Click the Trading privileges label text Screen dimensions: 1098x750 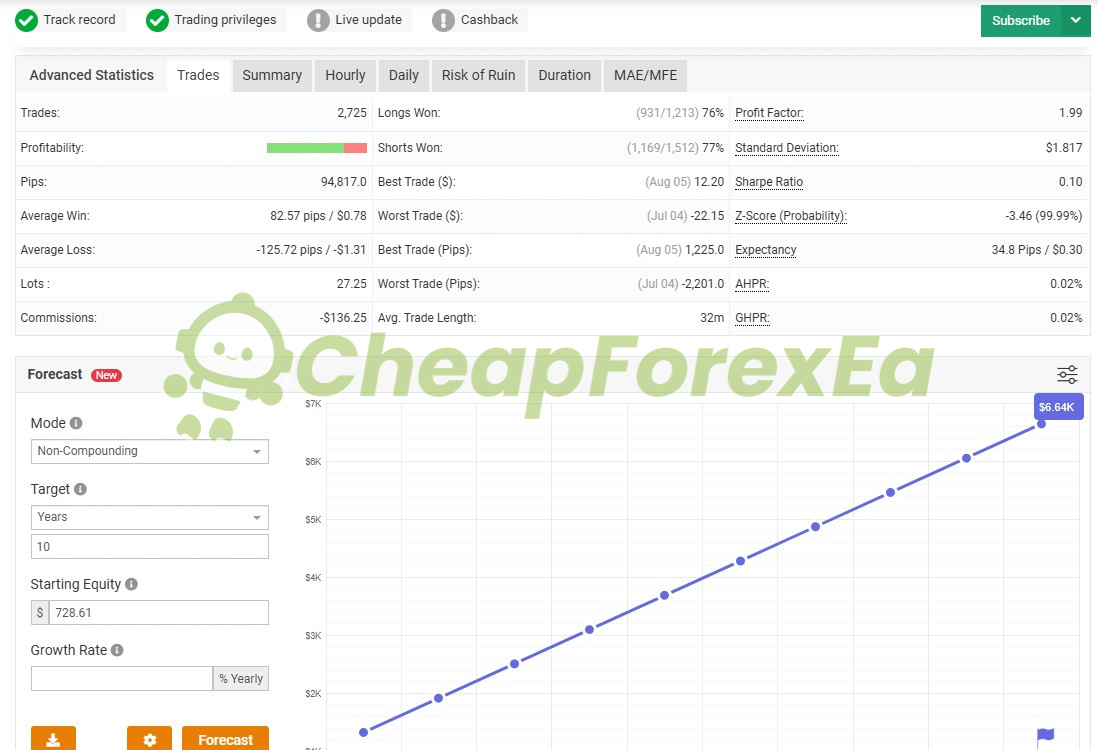coord(225,20)
